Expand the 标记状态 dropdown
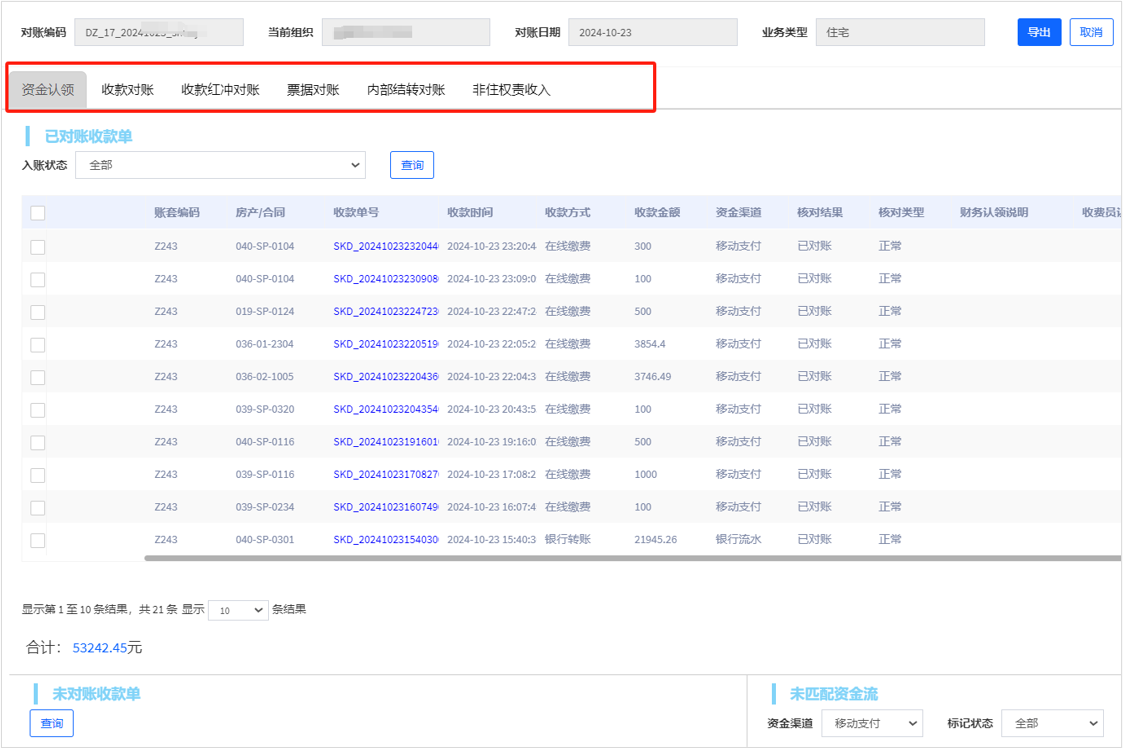 point(1051,723)
